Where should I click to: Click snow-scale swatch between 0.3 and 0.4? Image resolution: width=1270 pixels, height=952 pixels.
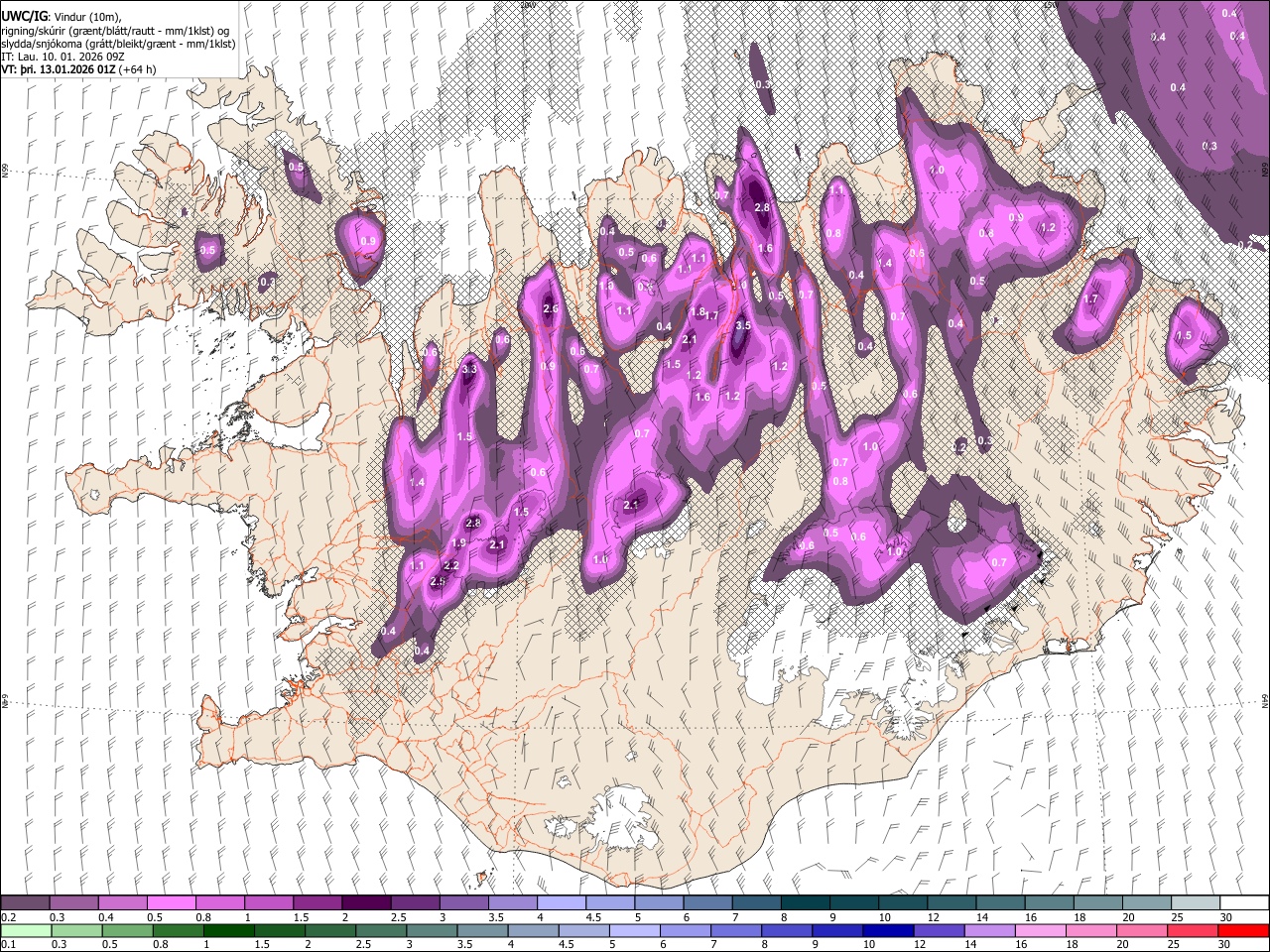click(x=74, y=902)
